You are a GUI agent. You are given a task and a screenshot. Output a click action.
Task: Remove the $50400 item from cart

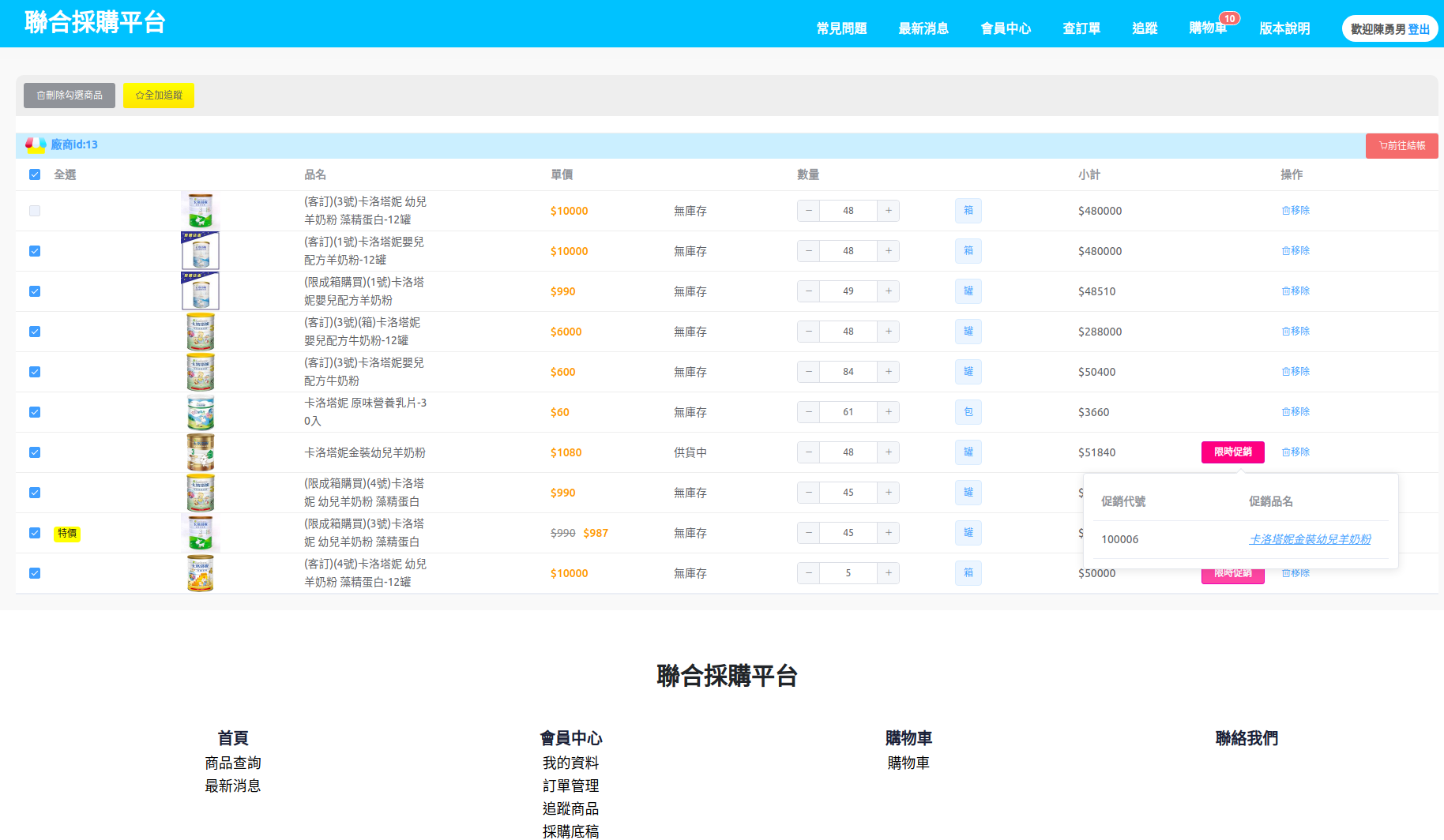click(x=1295, y=372)
